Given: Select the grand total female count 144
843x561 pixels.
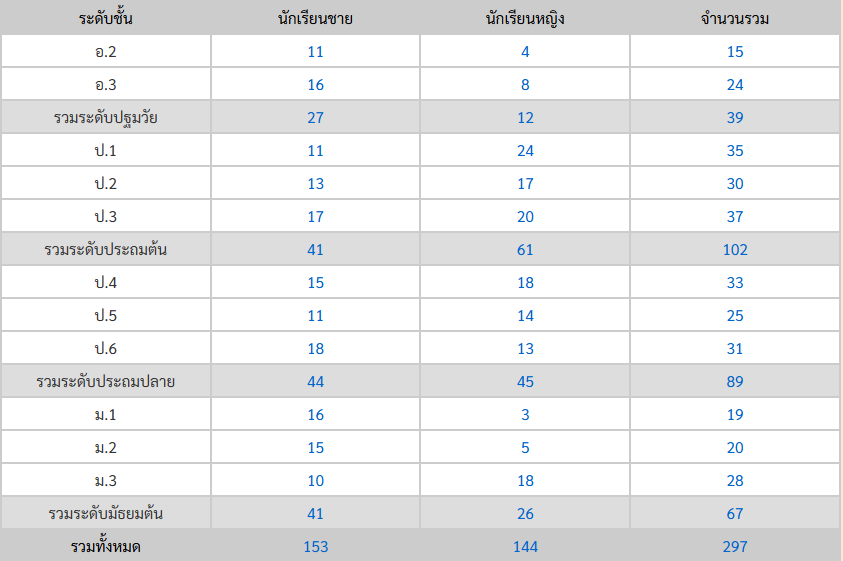Looking at the screenshot, I should coord(525,546).
